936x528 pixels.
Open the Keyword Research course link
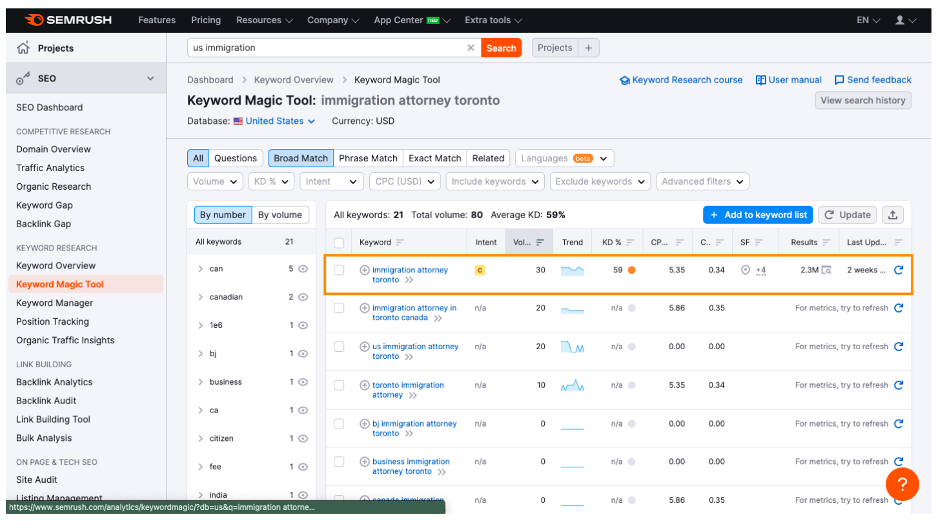pos(687,80)
